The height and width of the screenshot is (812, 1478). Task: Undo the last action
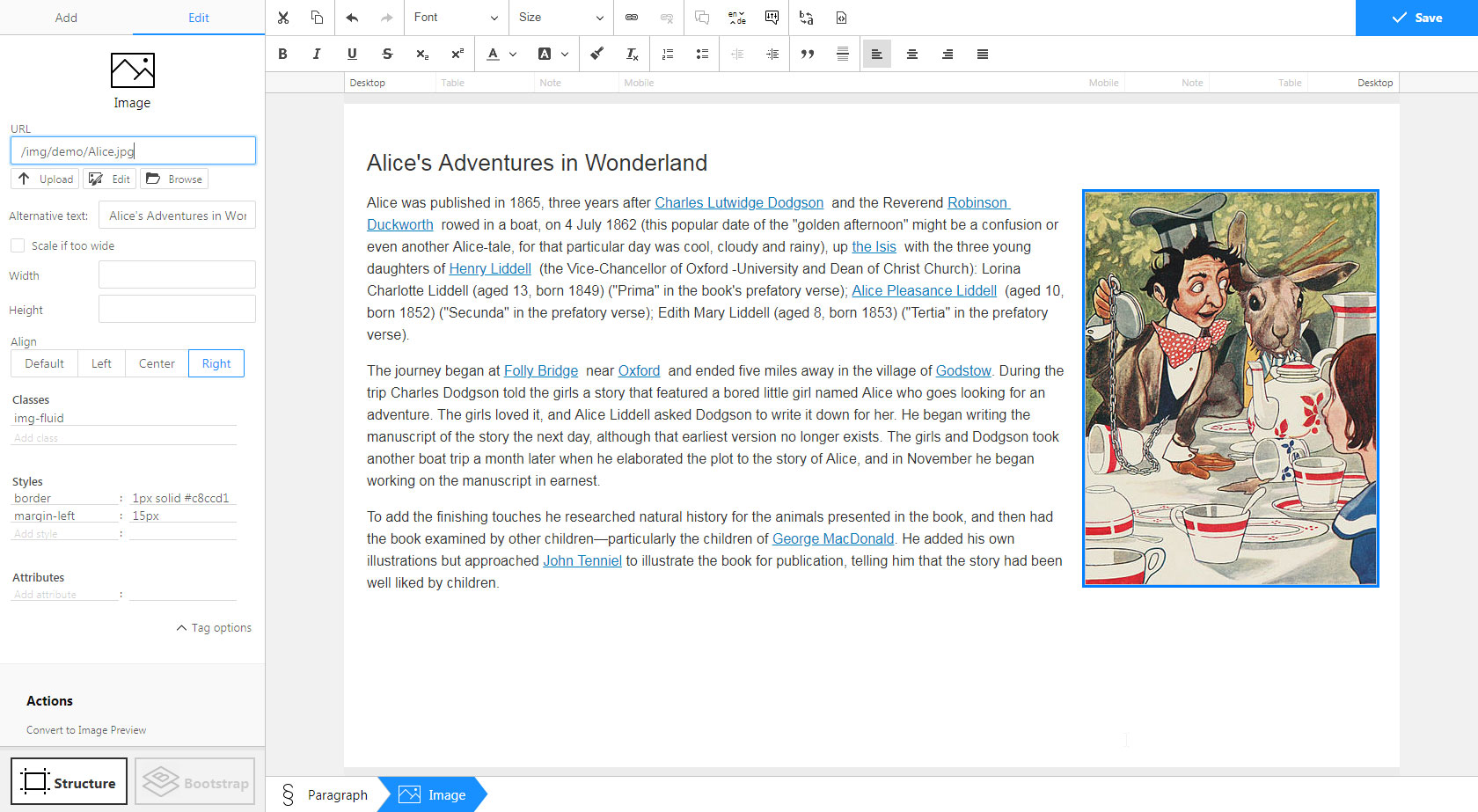[353, 18]
